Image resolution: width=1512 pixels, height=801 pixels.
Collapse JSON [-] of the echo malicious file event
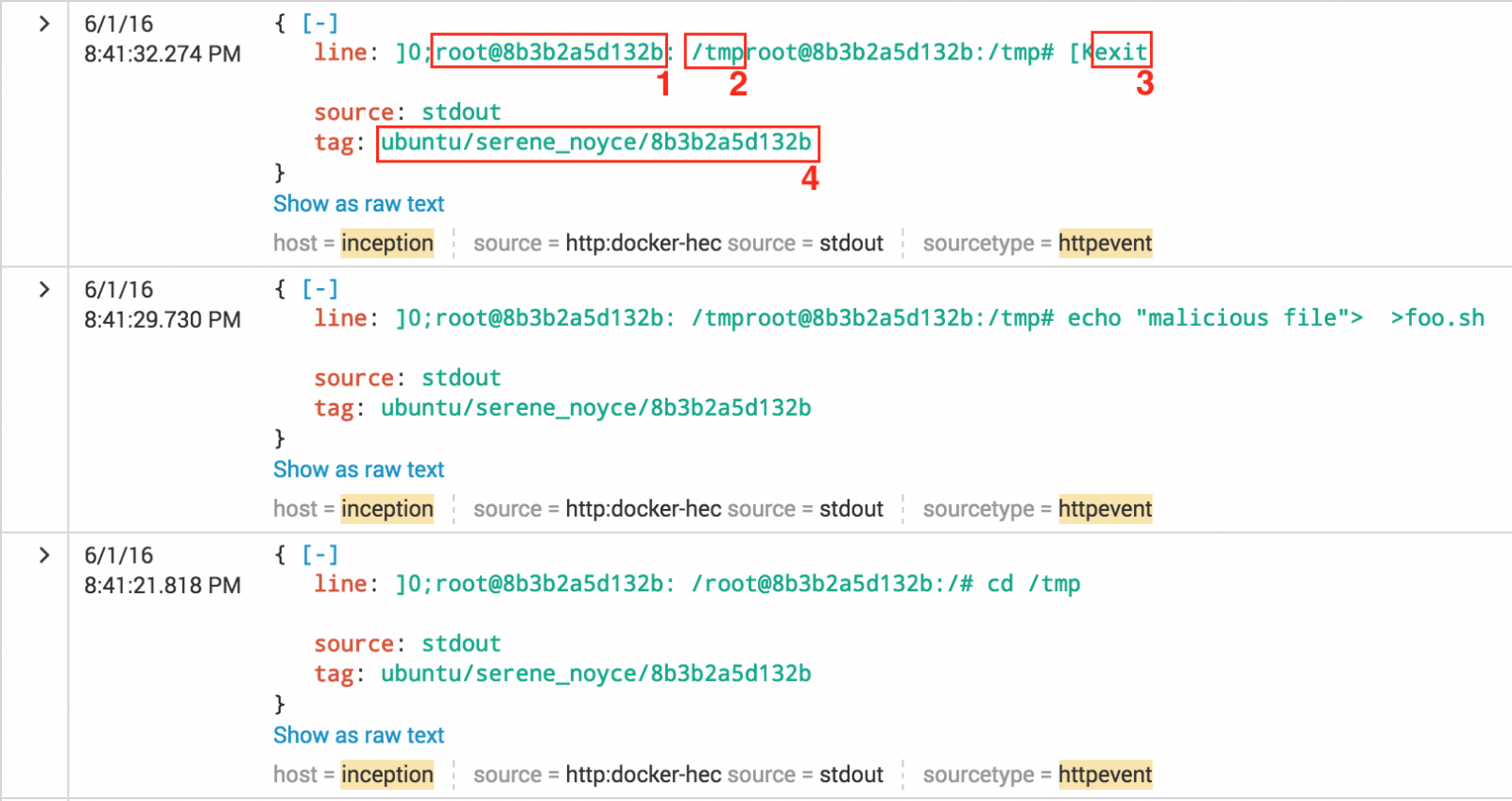(320, 289)
